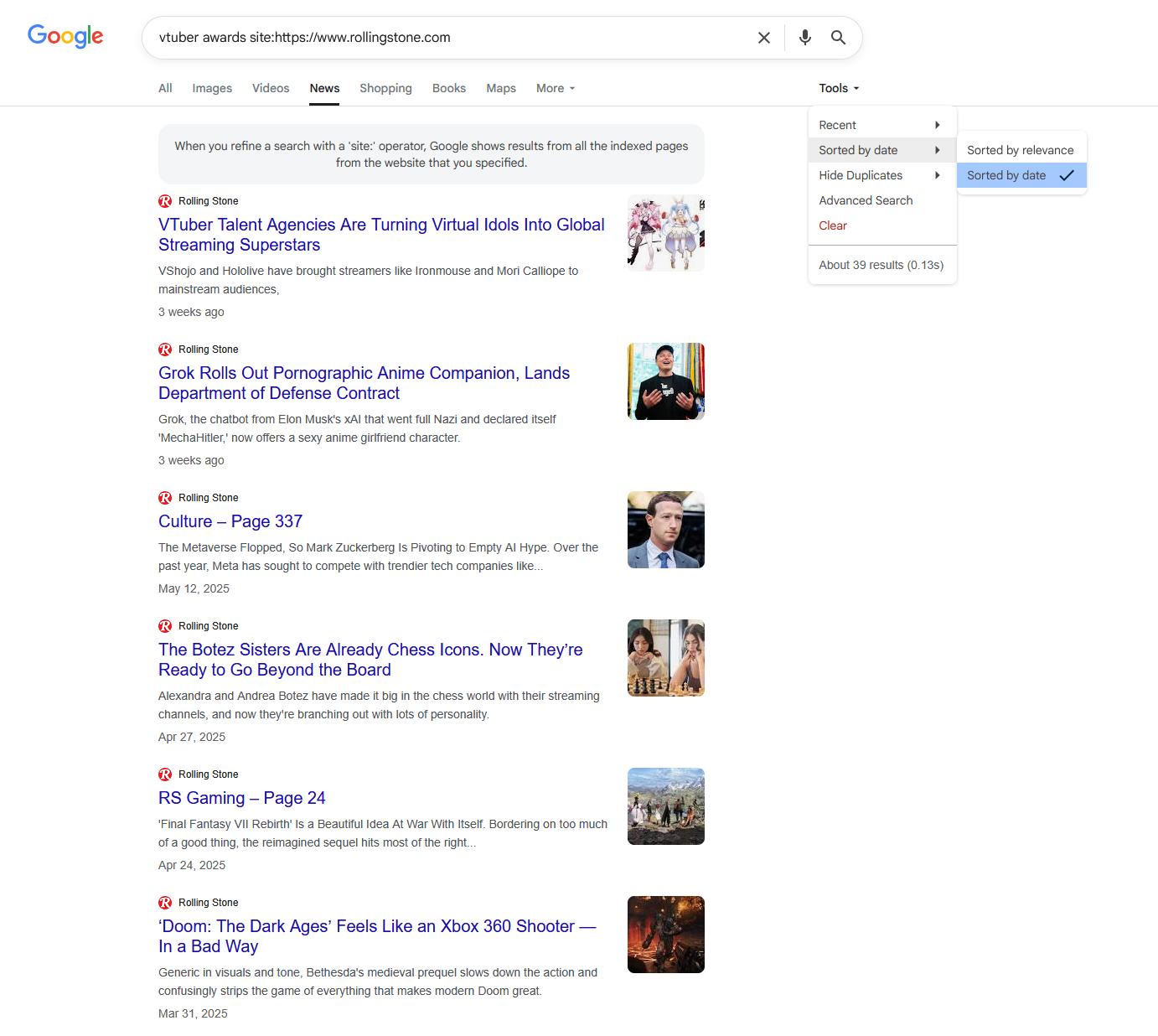Select the News tab
Viewport: 1158px width, 1036px height.
324,88
